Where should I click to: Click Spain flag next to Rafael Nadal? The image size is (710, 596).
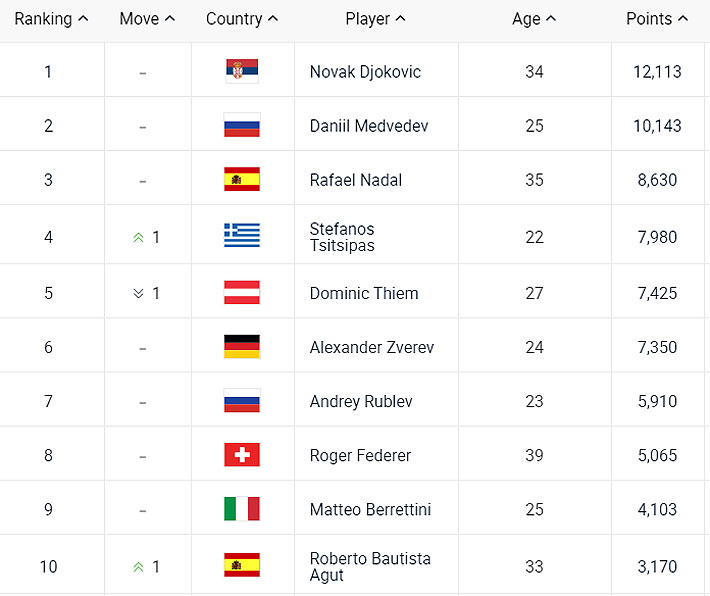[x=242, y=180]
